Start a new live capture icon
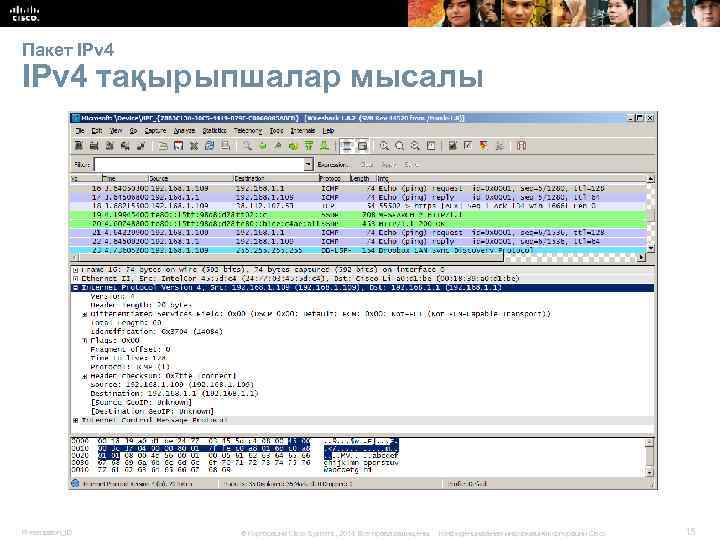720x540 pixels. tap(109, 146)
